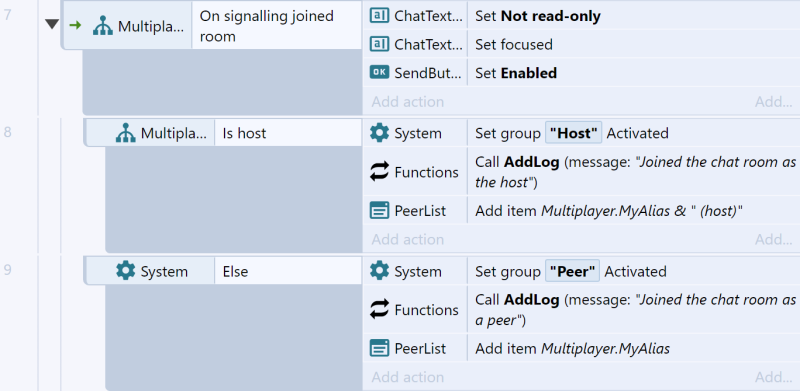Select the System gear icon in Else condition

click(126, 271)
